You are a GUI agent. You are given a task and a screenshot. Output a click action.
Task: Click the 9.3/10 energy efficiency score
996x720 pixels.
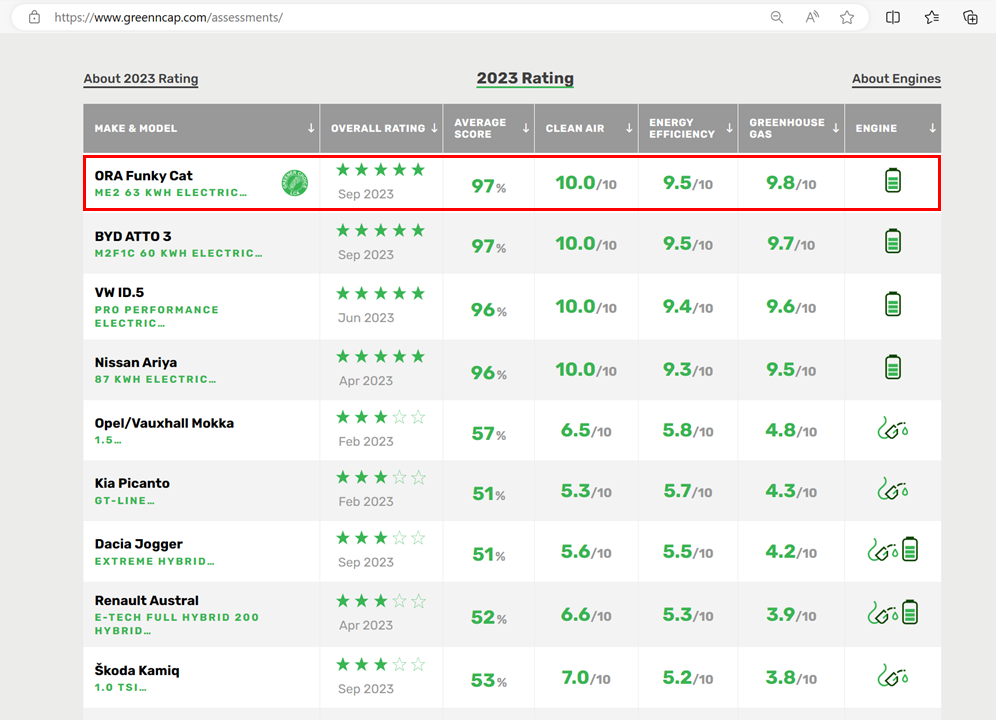pyautogui.click(x=687, y=369)
